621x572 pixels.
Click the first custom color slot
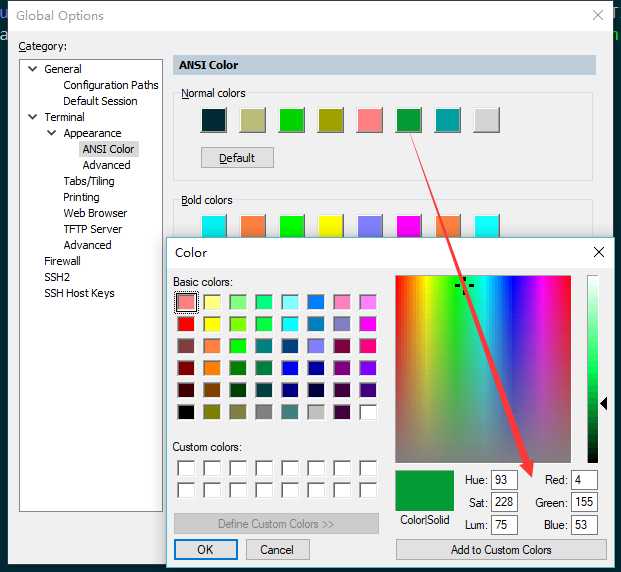pos(186,468)
